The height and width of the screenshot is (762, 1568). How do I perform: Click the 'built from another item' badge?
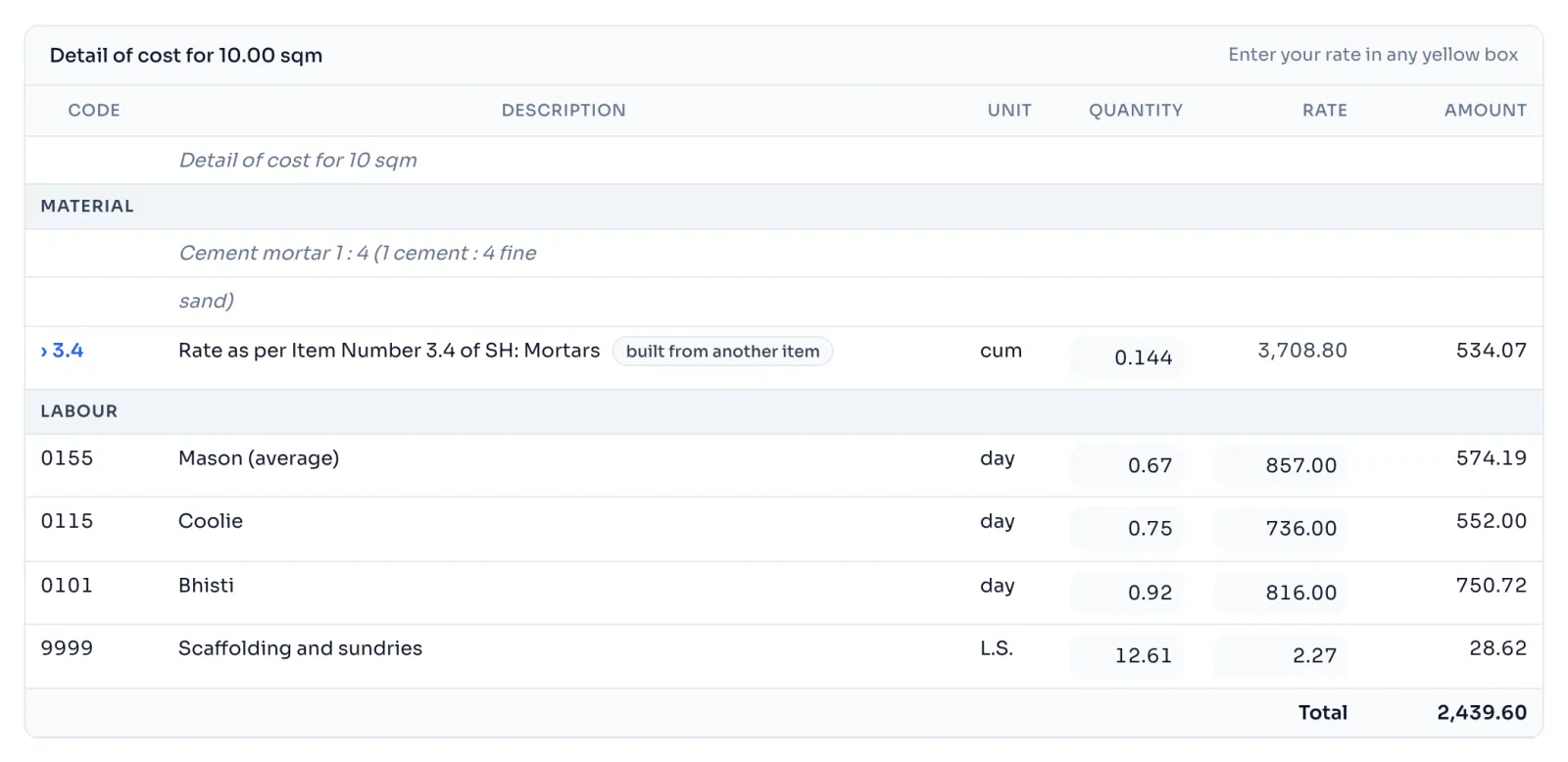pos(722,352)
